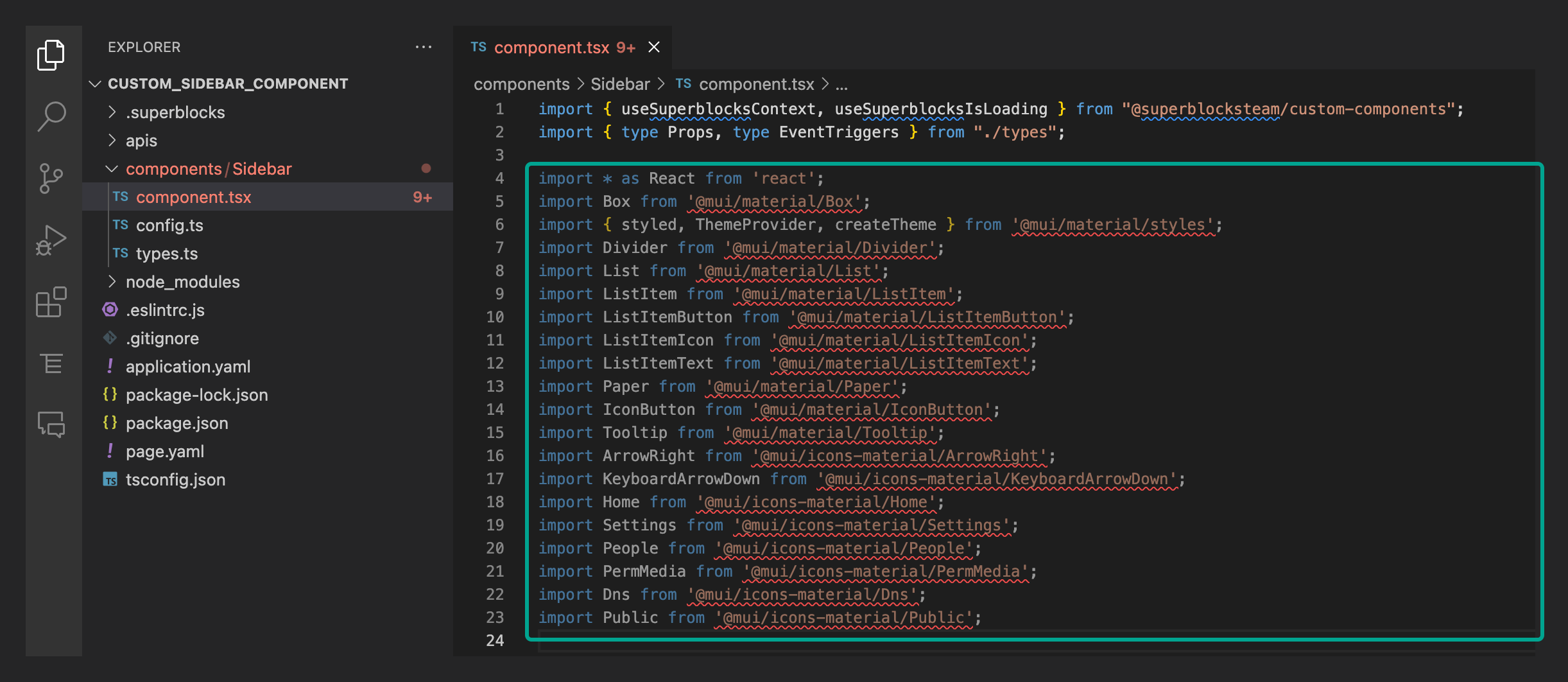
Task: Click the warning icon next to application.yaml
Action: click(x=110, y=366)
